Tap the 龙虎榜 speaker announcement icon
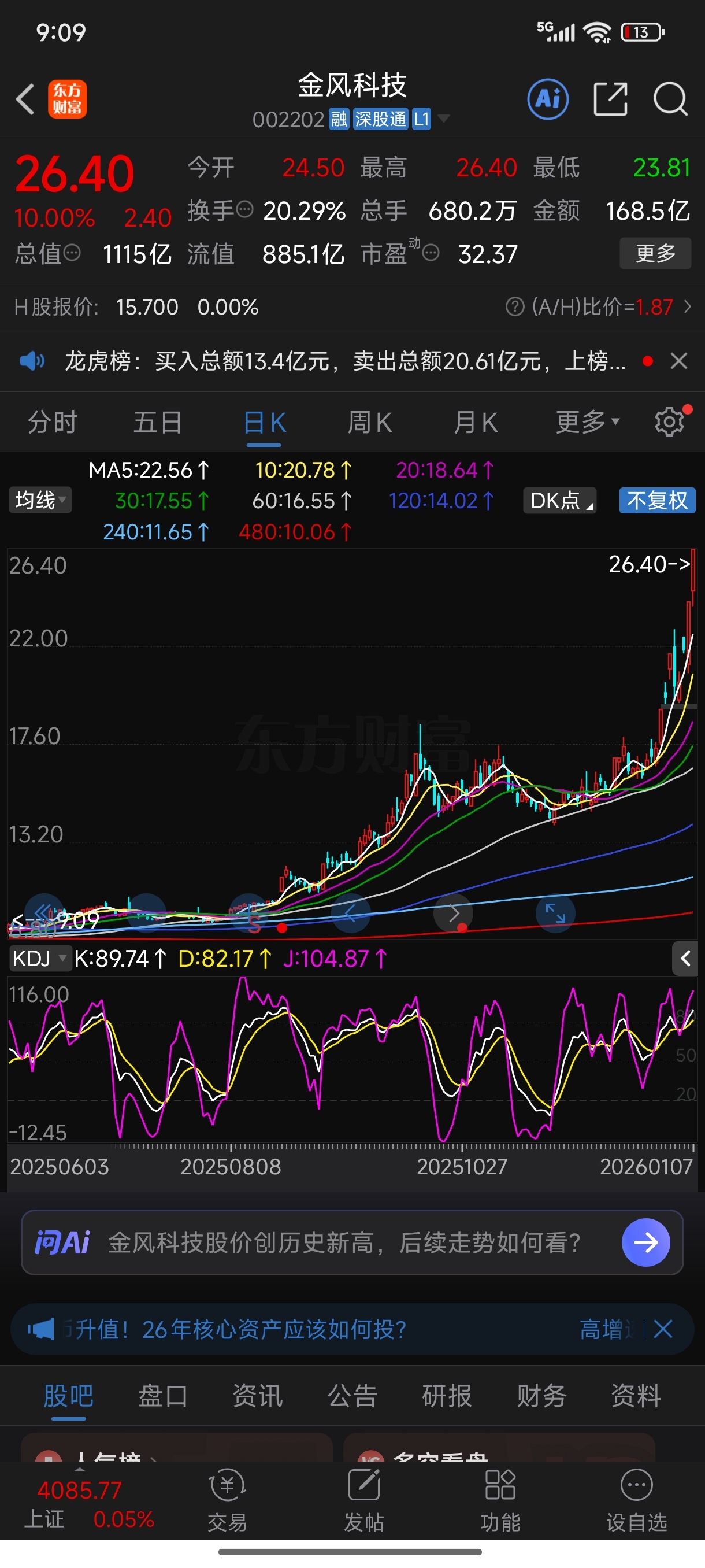The height and width of the screenshot is (1568, 705). 32,361
